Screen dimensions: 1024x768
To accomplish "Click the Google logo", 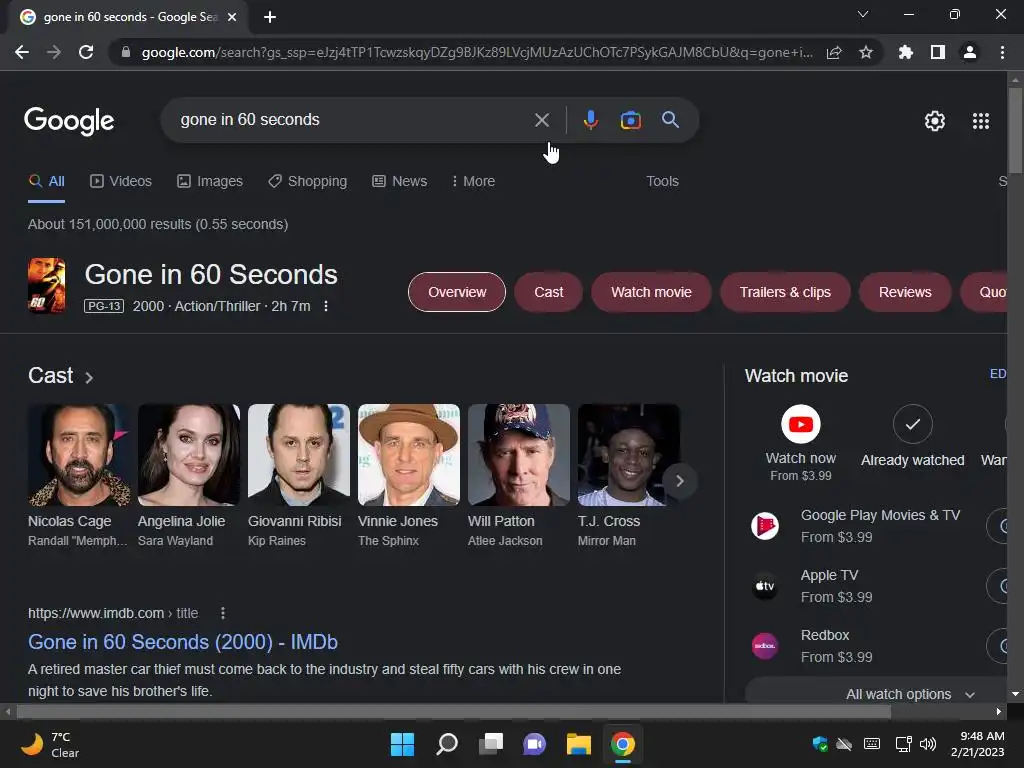I will tap(69, 121).
